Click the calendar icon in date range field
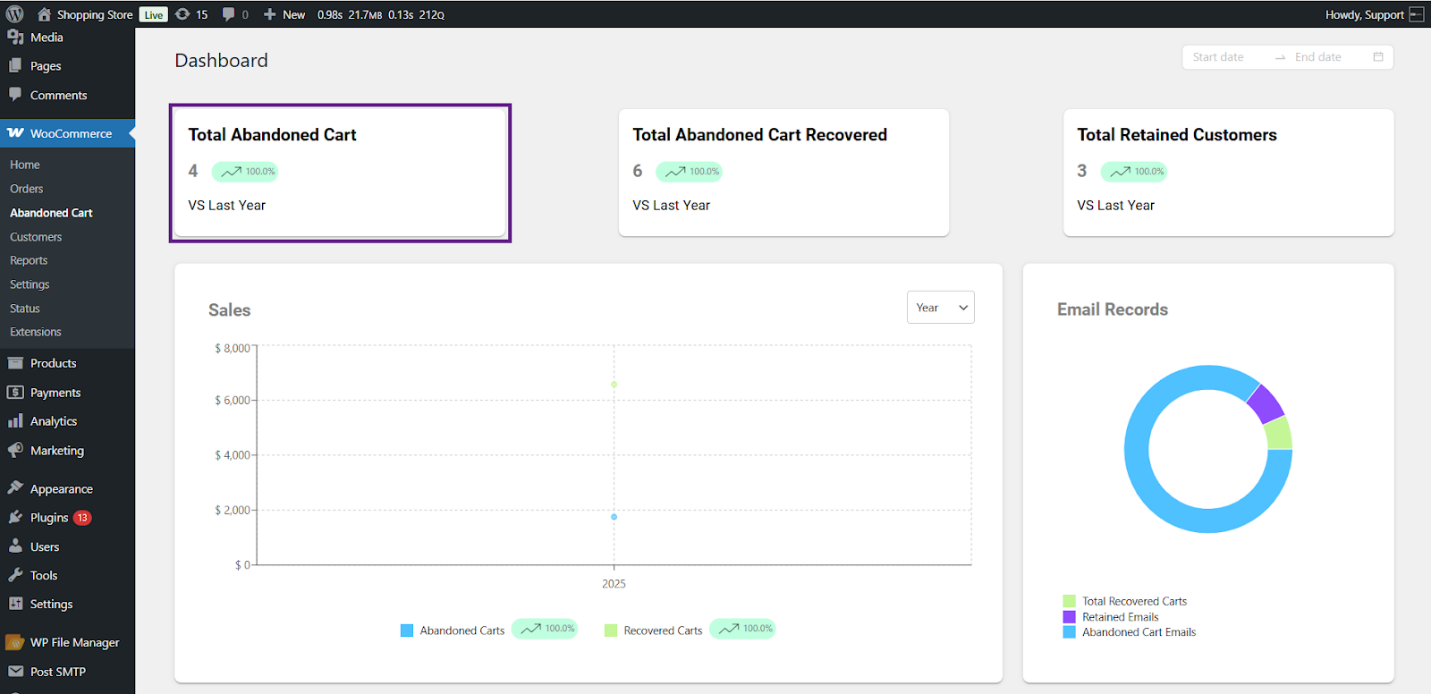Viewport: 1431px width, 694px height. [x=1378, y=57]
